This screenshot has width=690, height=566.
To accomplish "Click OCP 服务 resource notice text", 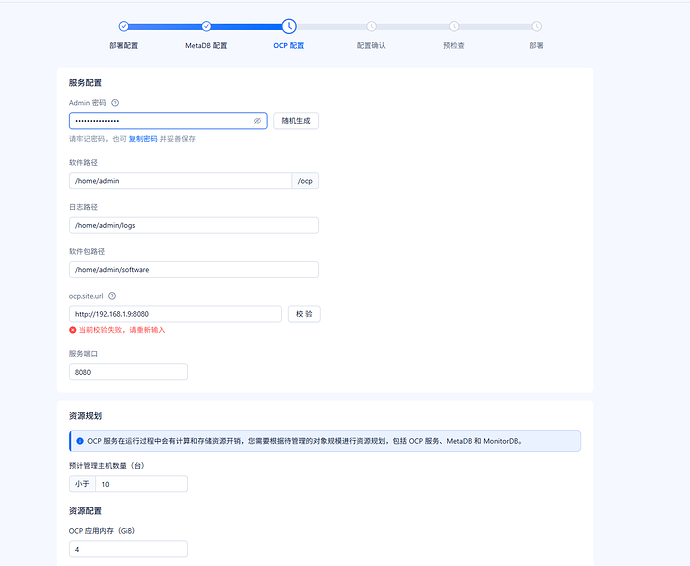I will (x=306, y=441).
